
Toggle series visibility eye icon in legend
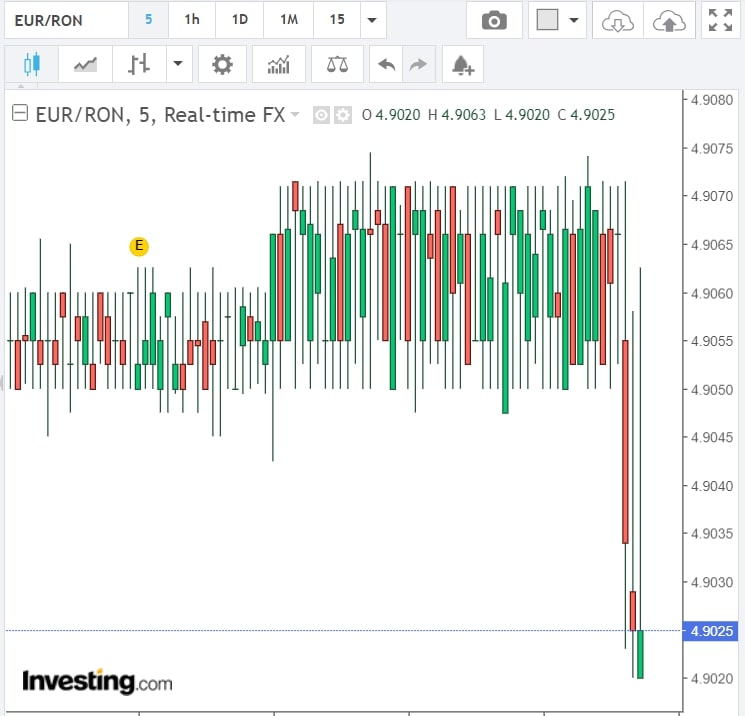point(321,115)
